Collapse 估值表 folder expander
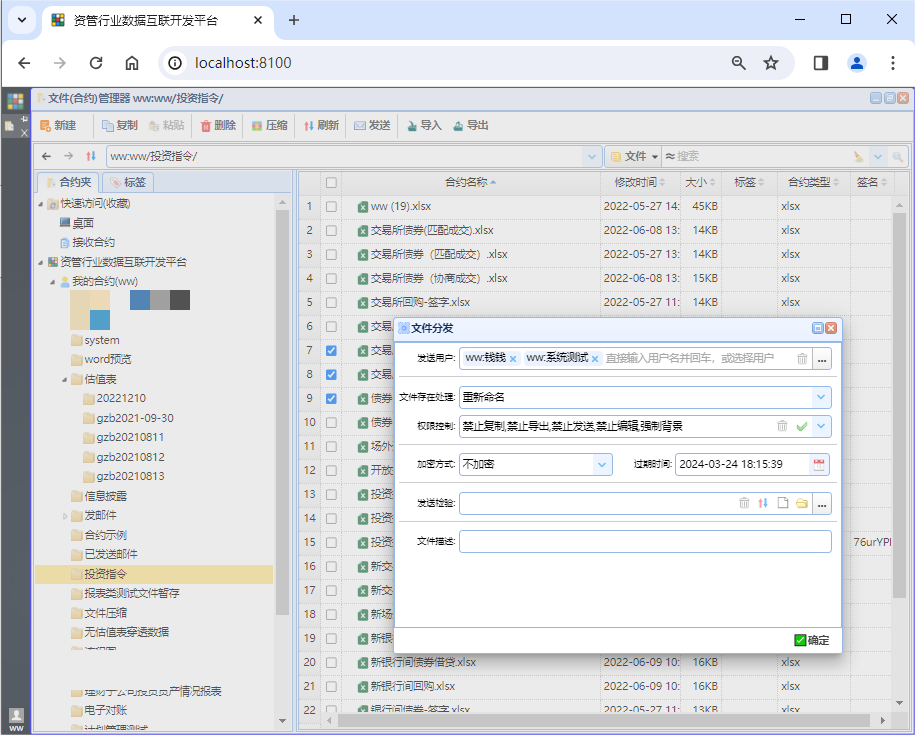This screenshot has width=915, height=735. (64, 380)
